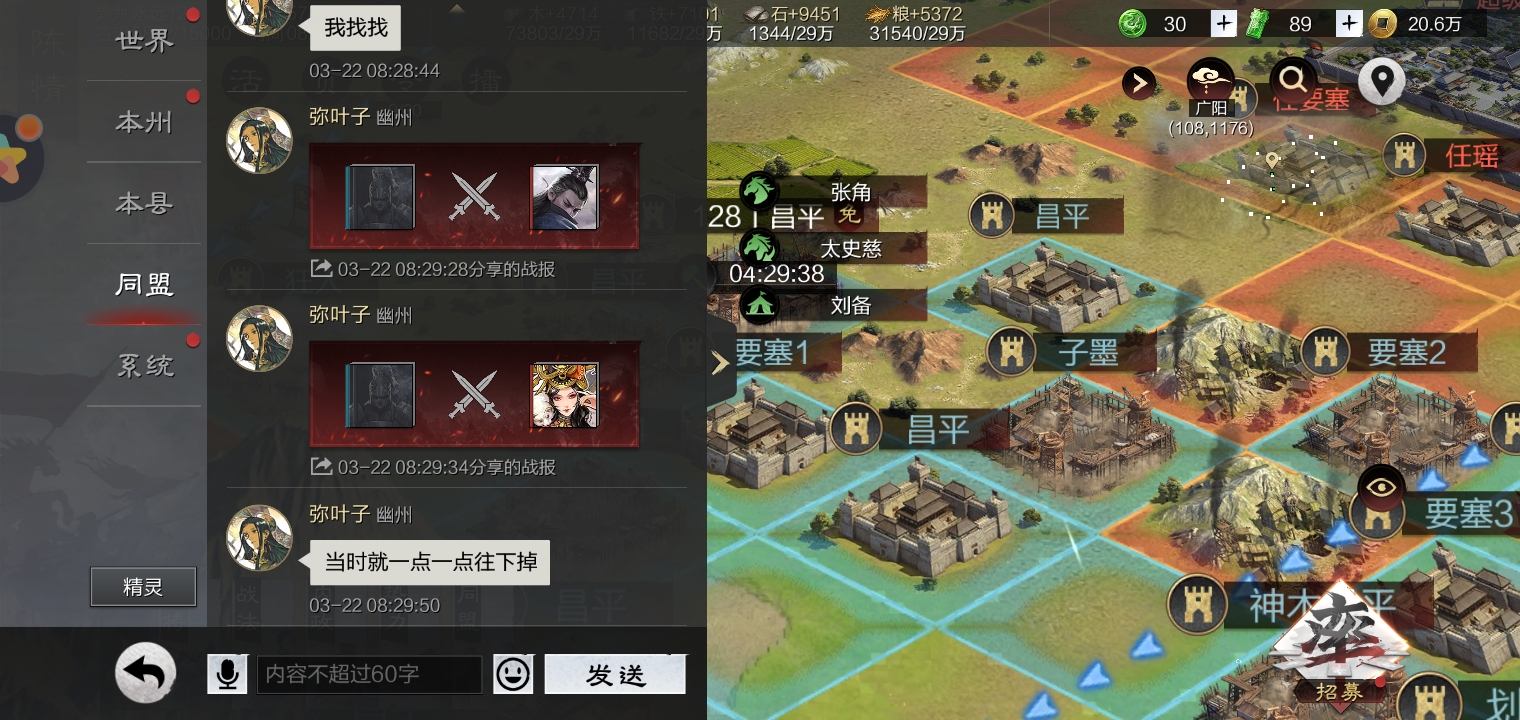Expand the top triangle above chat

click(457, 8)
